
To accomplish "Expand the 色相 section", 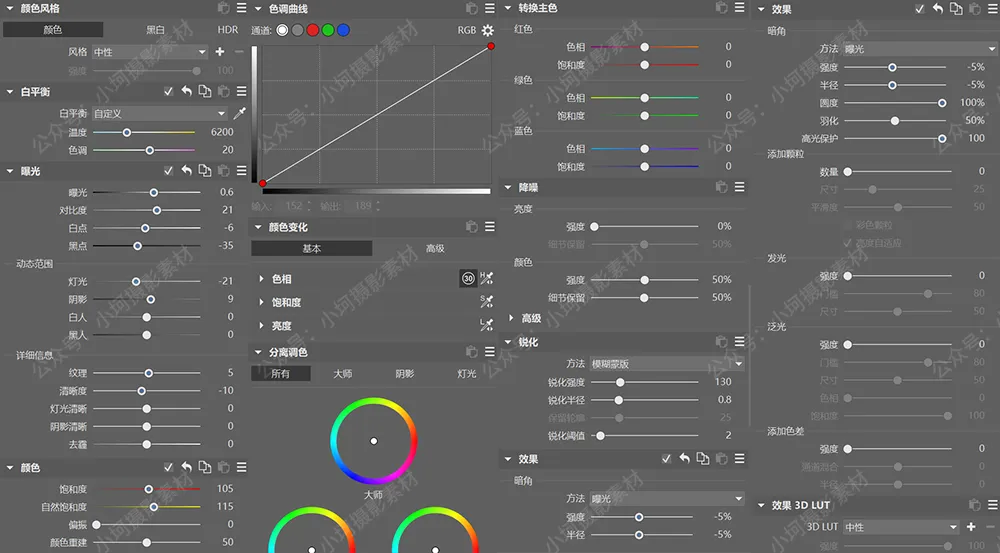I will click(x=261, y=279).
